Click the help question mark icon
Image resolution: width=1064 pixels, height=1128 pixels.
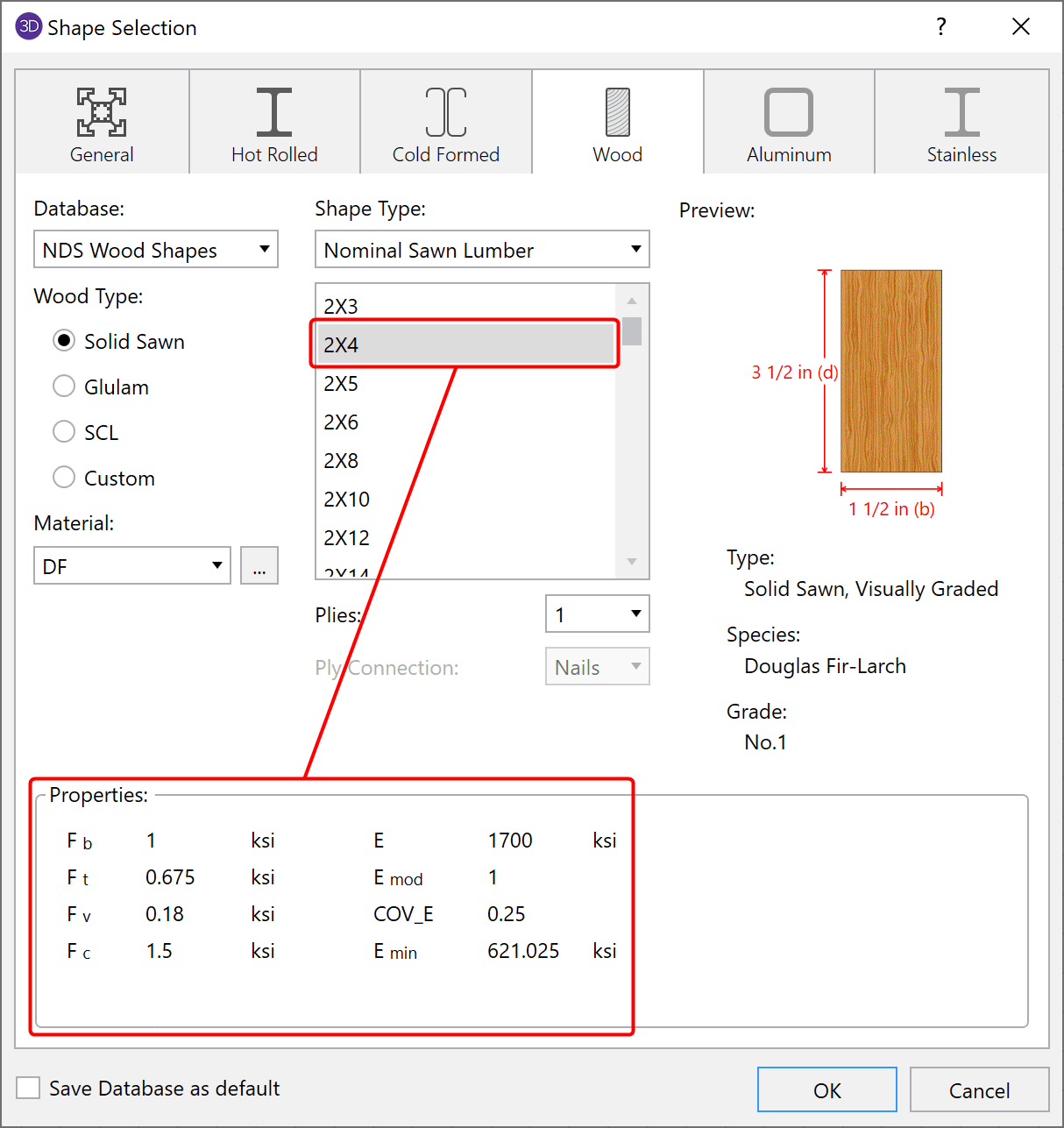tap(941, 26)
